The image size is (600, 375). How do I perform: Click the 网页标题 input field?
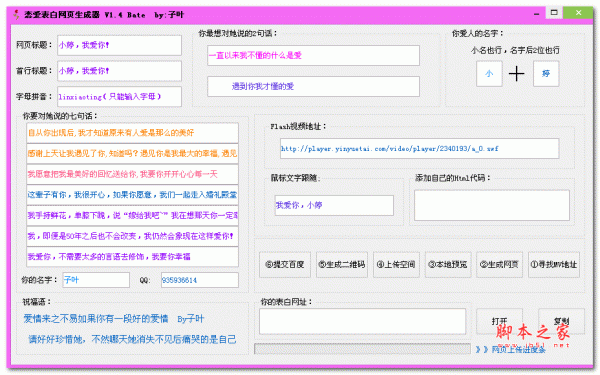coord(119,45)
